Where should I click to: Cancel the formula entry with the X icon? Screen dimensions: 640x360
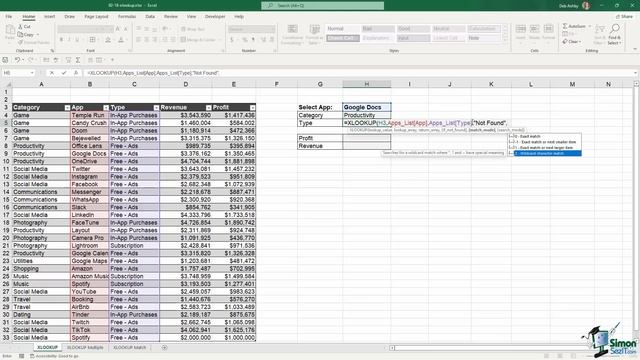coord(52,73)
